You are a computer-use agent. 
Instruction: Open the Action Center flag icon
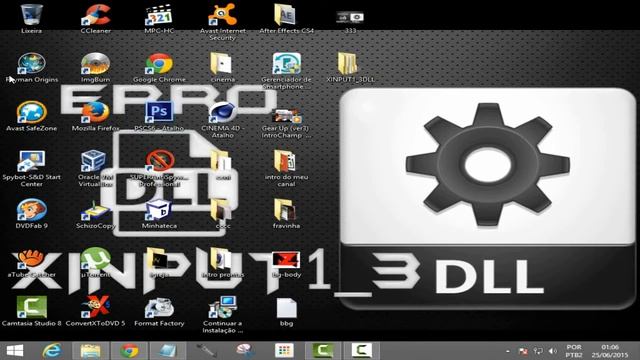tap(522, 351)
